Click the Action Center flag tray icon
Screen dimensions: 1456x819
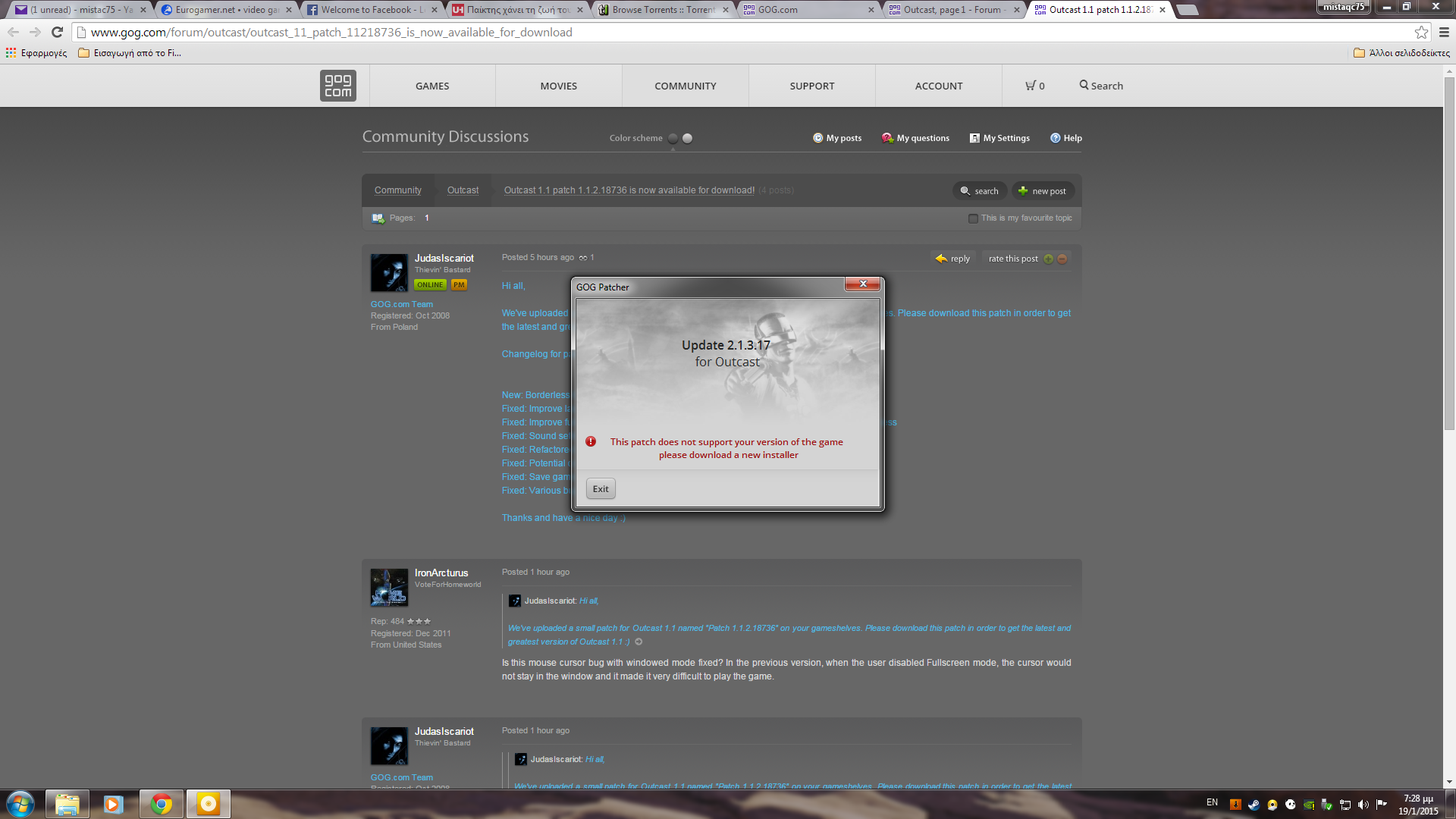[1381, 805]
